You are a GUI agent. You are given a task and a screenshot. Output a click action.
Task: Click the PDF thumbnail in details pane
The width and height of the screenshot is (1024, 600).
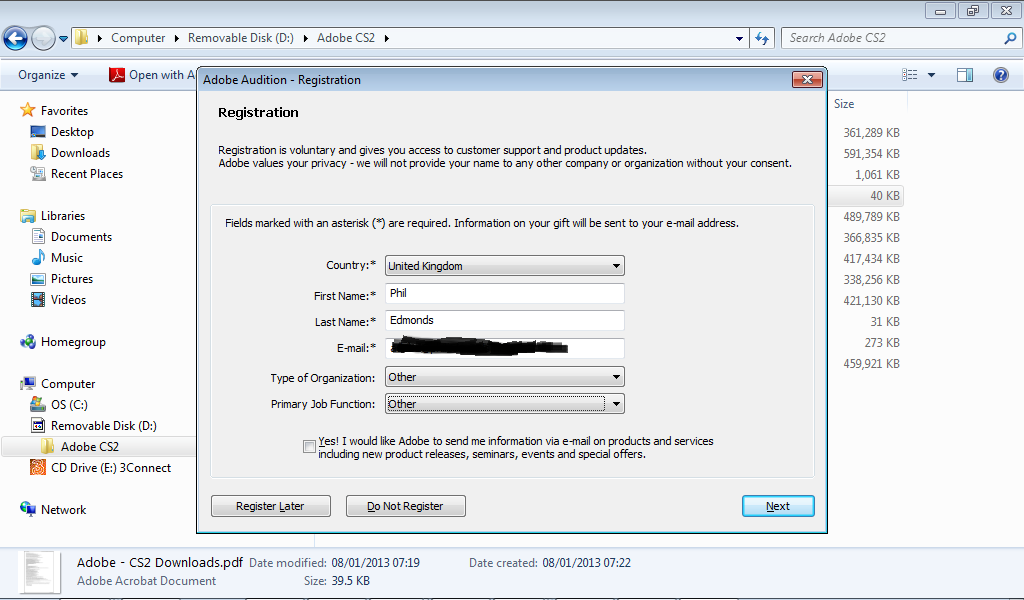[x=40, y=573]
